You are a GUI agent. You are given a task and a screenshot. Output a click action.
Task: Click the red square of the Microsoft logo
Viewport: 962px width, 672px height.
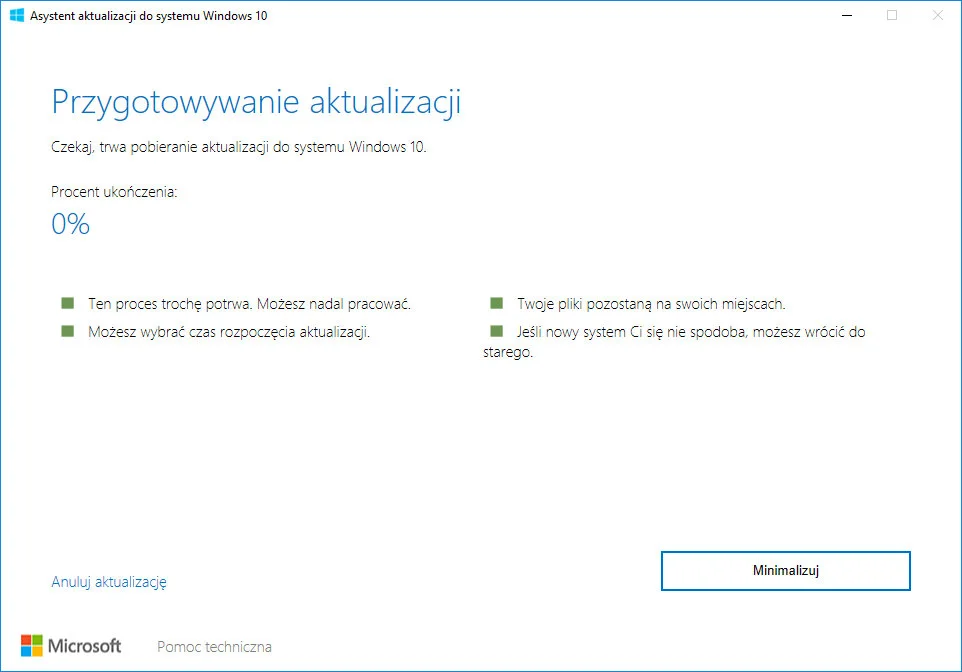[26, 639]
